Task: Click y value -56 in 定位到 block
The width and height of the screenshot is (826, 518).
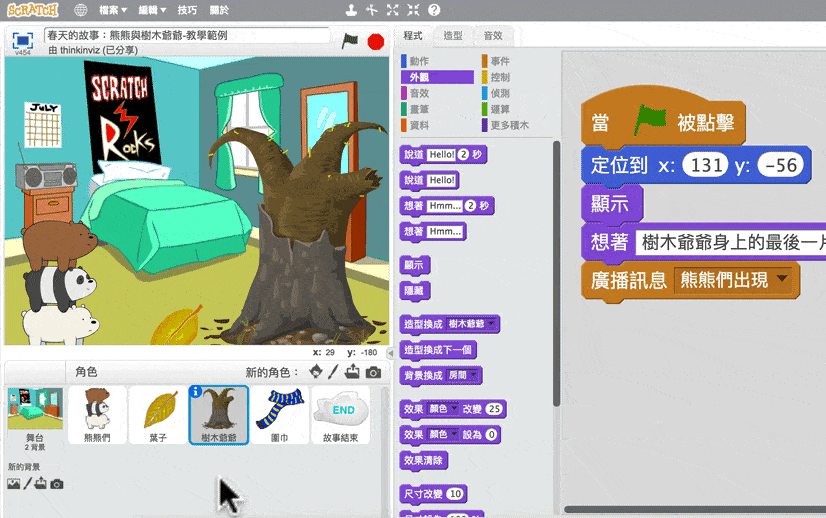Action: pos(781,165)
